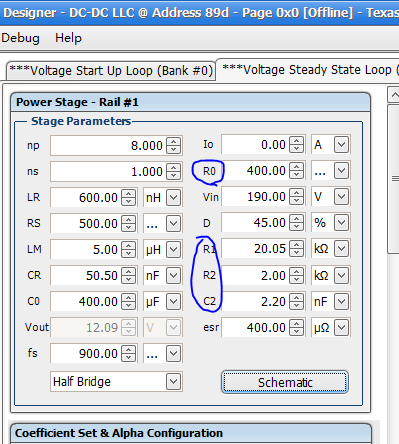Click the C0 spinner arrows

tap(128, 302)
